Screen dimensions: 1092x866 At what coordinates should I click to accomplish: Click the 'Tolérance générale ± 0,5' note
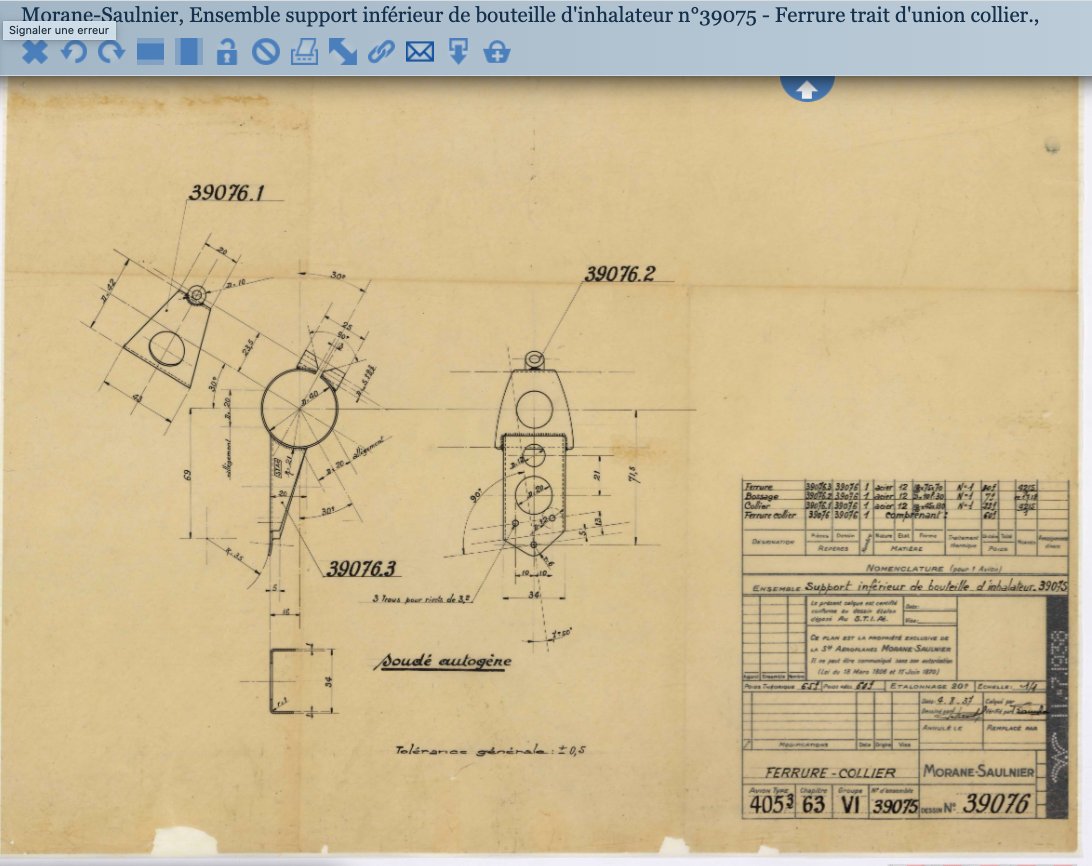point(490,750)
